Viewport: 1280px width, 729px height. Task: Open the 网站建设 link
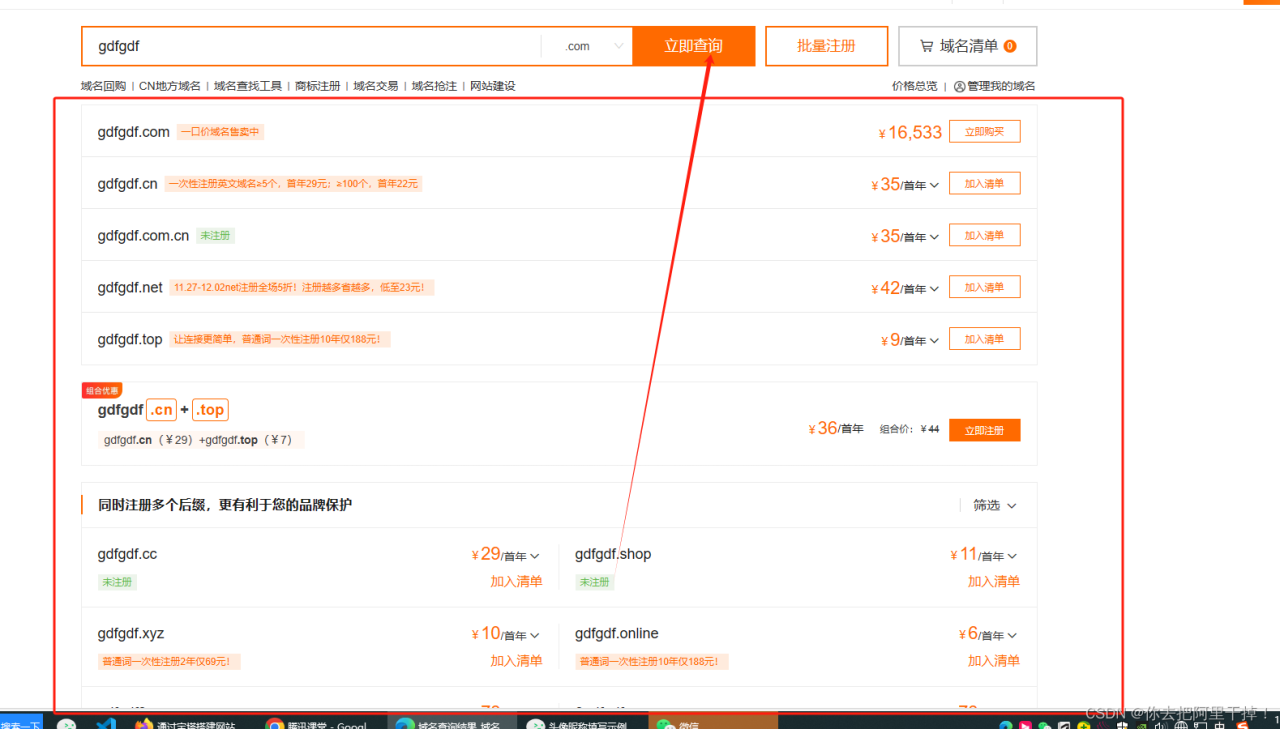[x=493, y=87]
